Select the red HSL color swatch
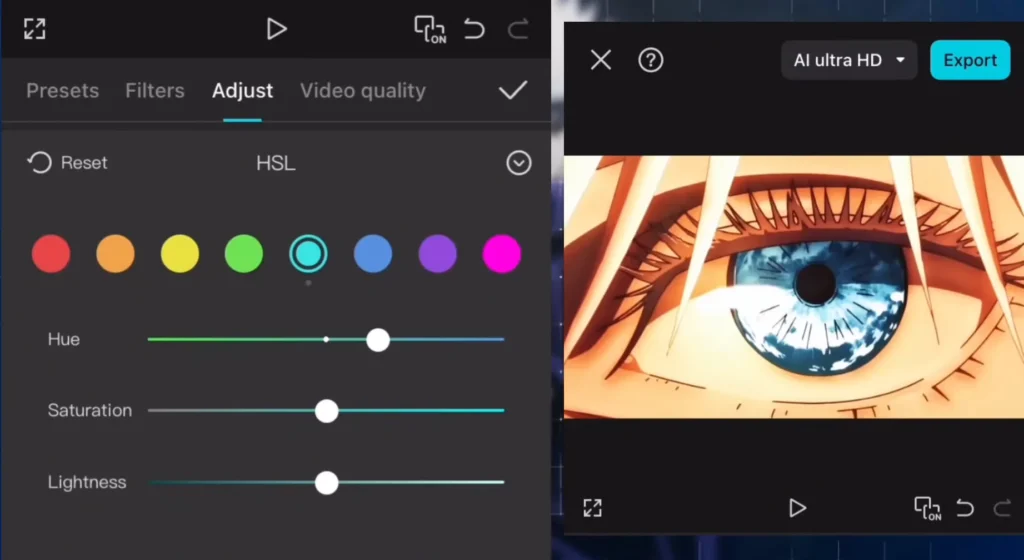The image size is (1024, 560). [x=51, y=253]
